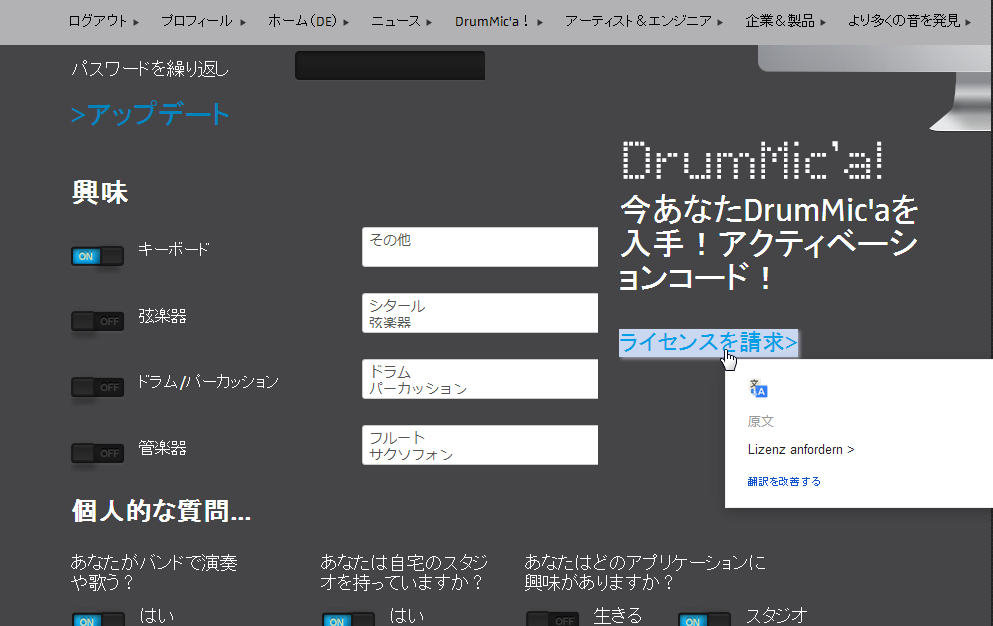Click 翻訳を改善する link in popup

pos(784,482)
